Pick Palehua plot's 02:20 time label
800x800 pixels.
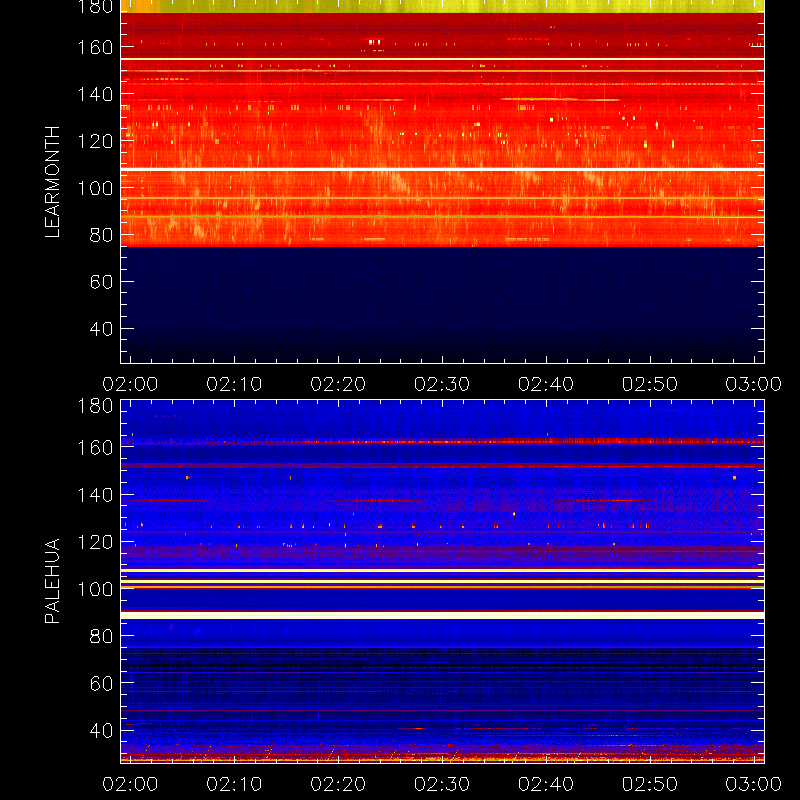tap(338, 784)
